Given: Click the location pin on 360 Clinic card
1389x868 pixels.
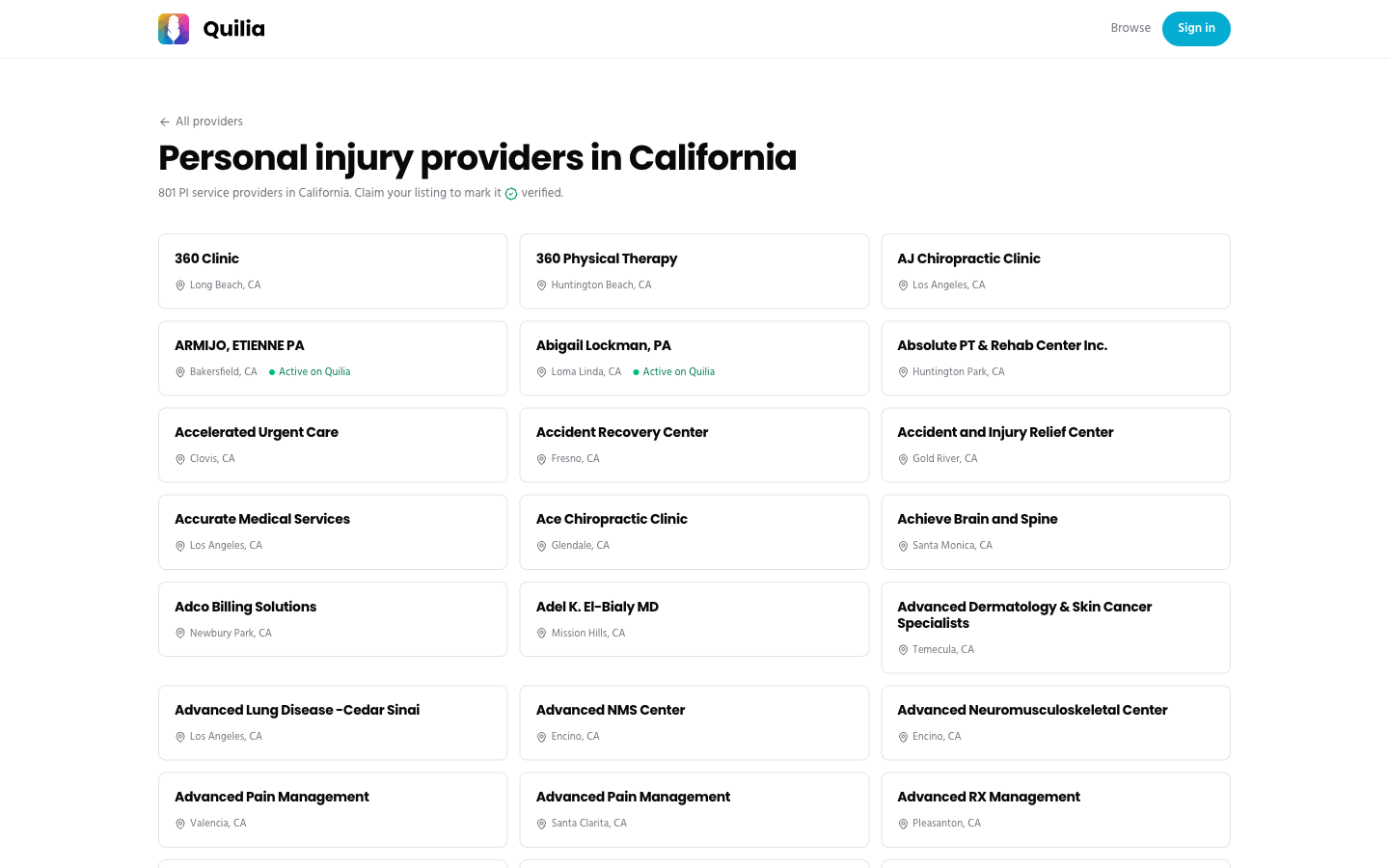Looking at the screenshot, I should (180, 285).
